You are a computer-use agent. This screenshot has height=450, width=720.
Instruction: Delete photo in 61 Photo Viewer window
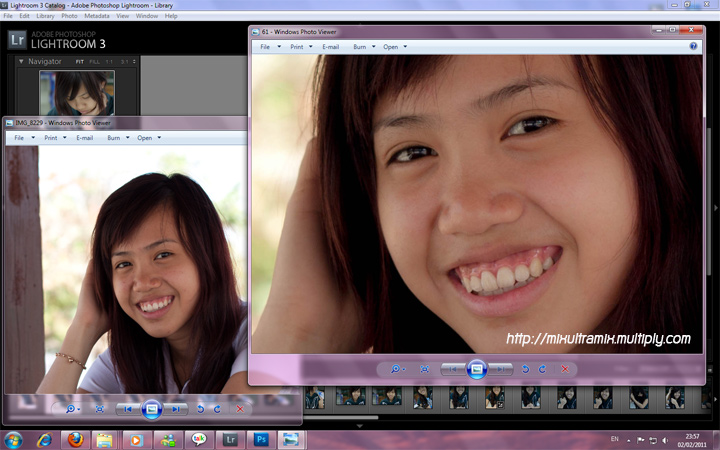565,369
